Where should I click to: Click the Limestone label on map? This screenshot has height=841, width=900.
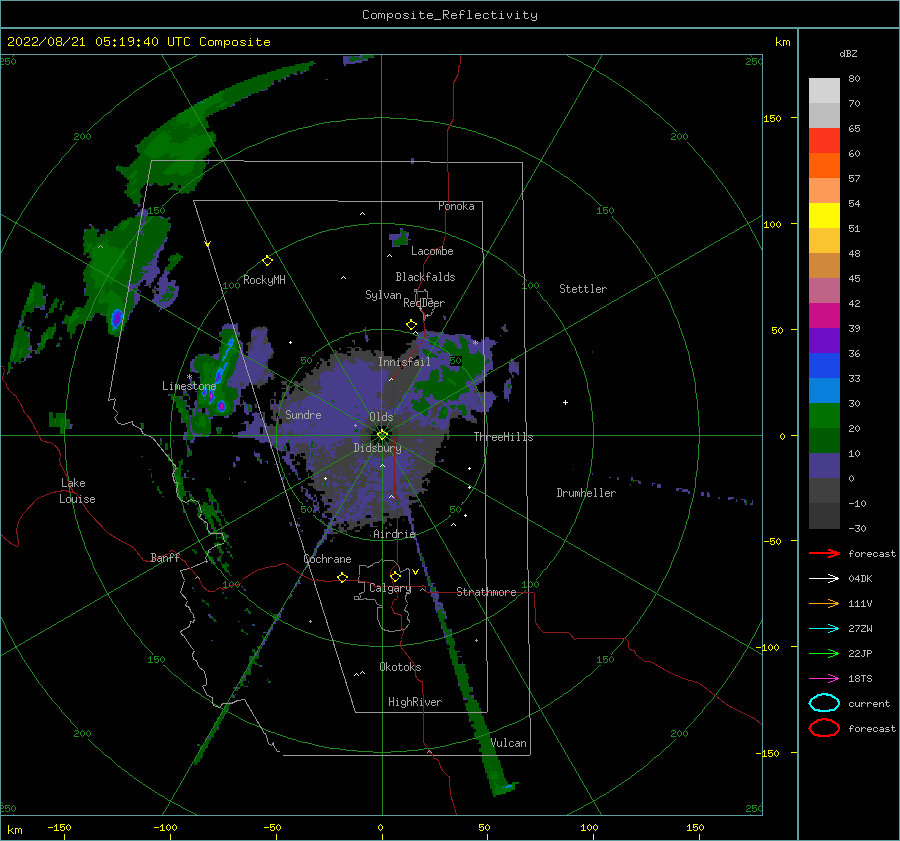[x=189, y=386]
